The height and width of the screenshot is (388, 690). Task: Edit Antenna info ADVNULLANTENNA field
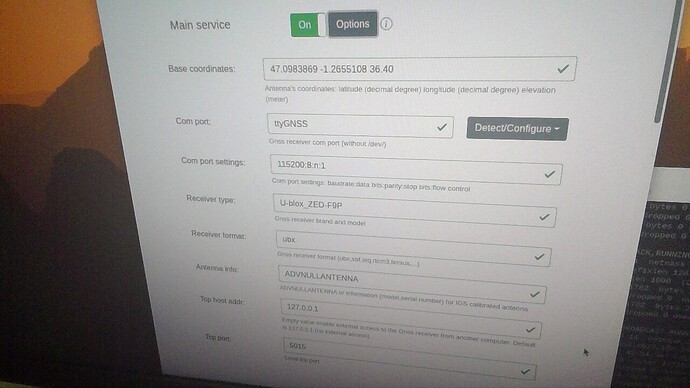point(412,284)
